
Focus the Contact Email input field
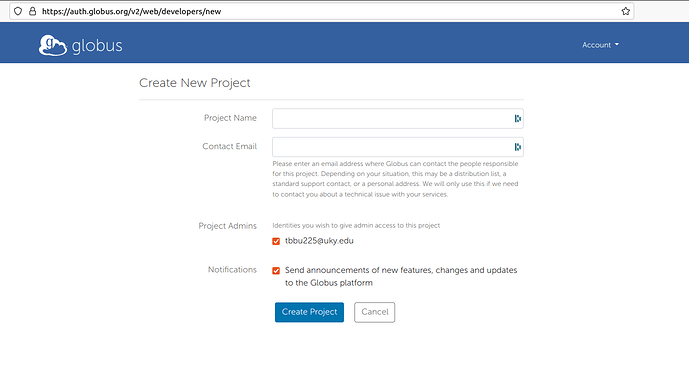coord(398,147)
